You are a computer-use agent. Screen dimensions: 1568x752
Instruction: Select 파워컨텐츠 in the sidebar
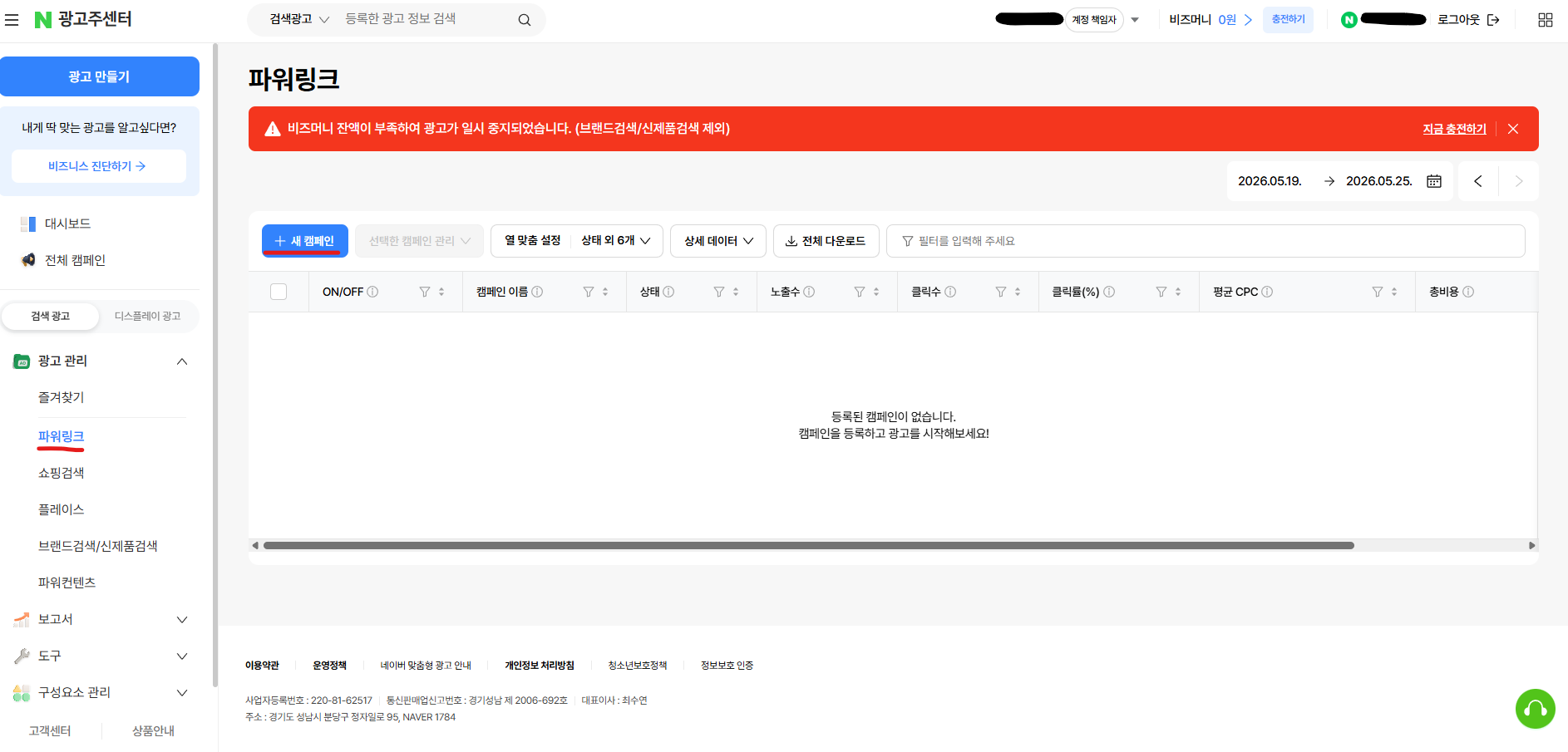tap(67, 582)
